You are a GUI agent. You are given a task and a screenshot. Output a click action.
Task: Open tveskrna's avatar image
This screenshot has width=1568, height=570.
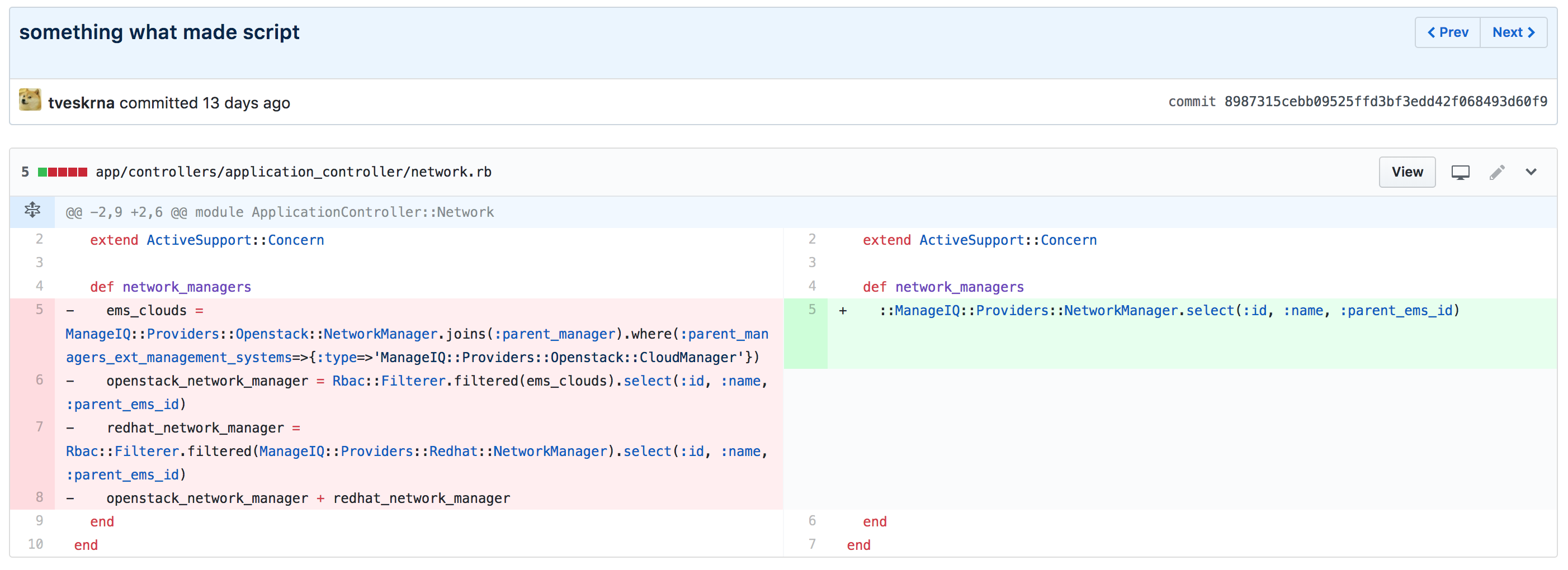[30, 100]
